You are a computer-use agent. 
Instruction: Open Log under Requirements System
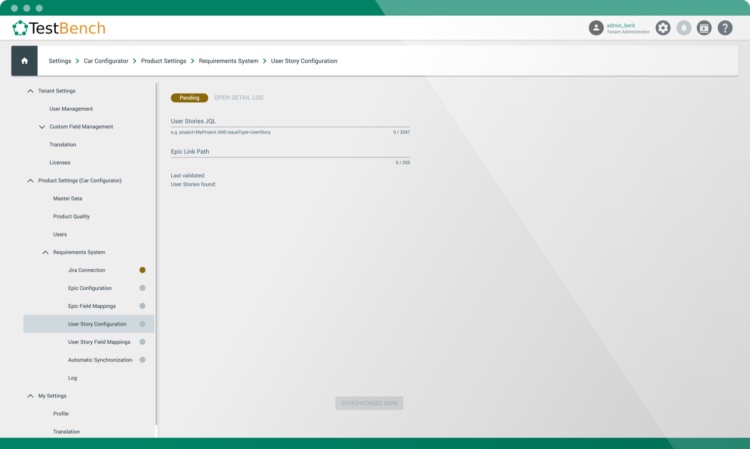(72, 378)
